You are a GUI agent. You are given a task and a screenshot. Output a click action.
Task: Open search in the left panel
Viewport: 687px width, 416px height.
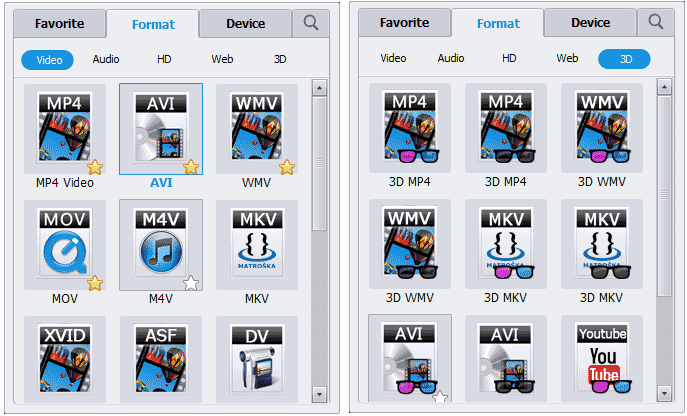(x=311, y=22)
